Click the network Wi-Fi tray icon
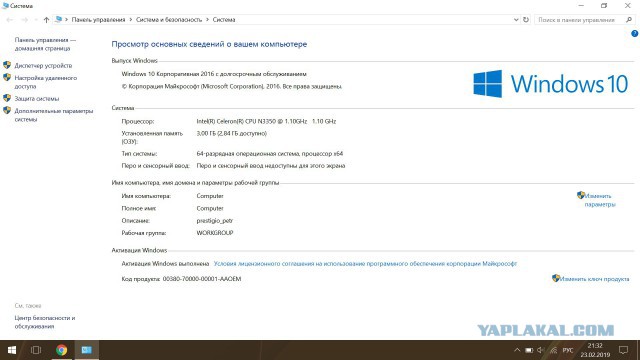This screenshot has height=360, width=640. (553, 350)
